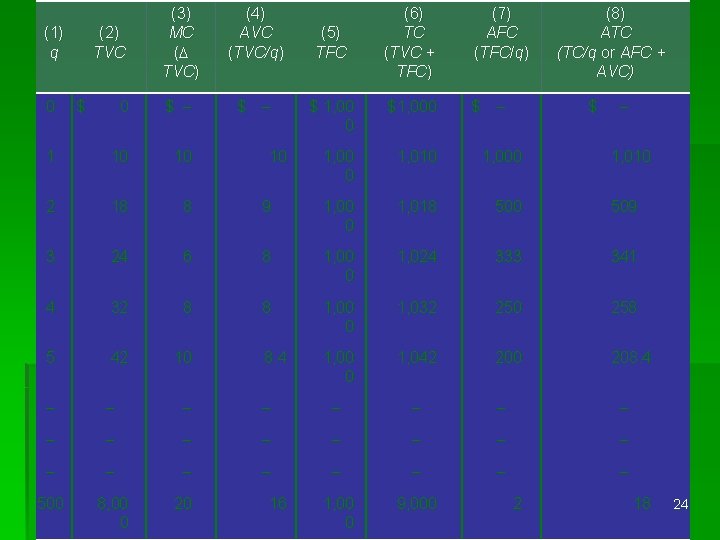Click the "(2) TVC" column header
The width and height of the screenshot is (720, 540).
point(109,43)
